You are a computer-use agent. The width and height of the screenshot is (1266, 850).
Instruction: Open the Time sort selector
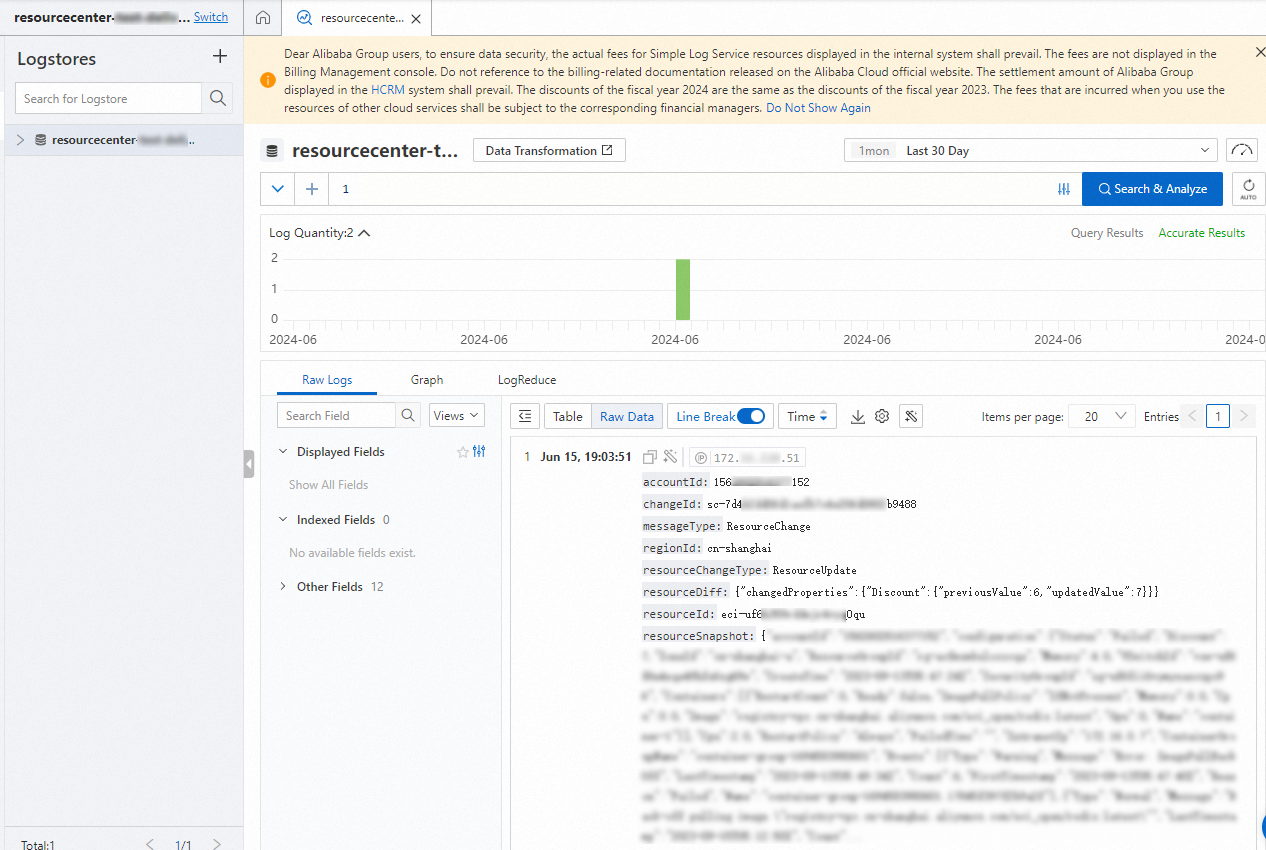808,416
